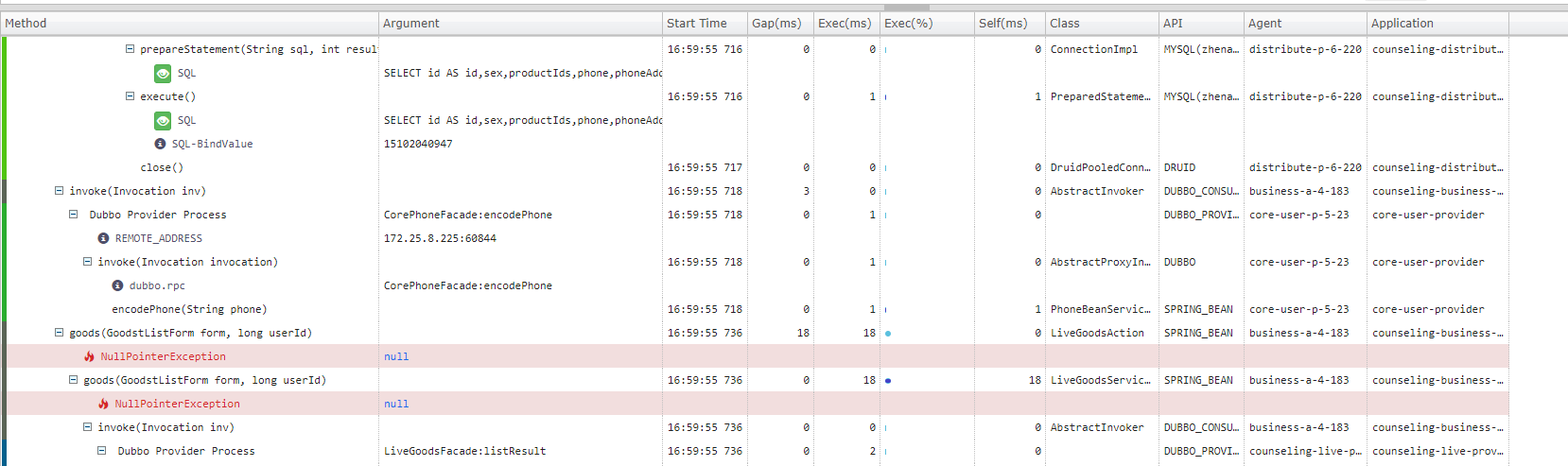Click the Start Time column header
Image resolution: width=1568 pixels, height=466 pixels.
click(705, 23)
